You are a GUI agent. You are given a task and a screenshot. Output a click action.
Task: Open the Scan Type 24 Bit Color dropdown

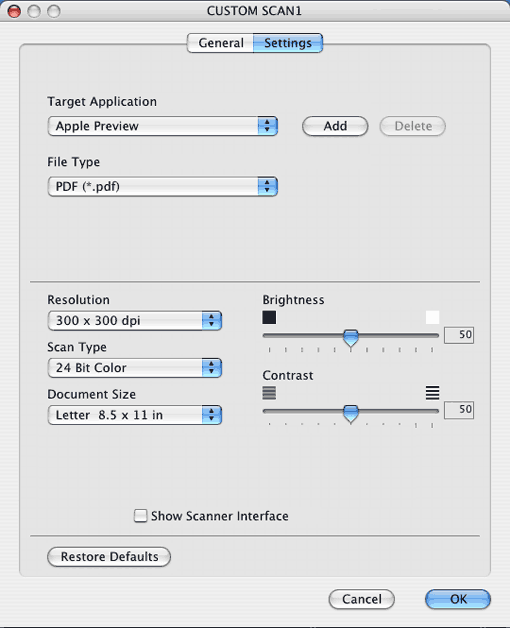(x=134, y=368)
